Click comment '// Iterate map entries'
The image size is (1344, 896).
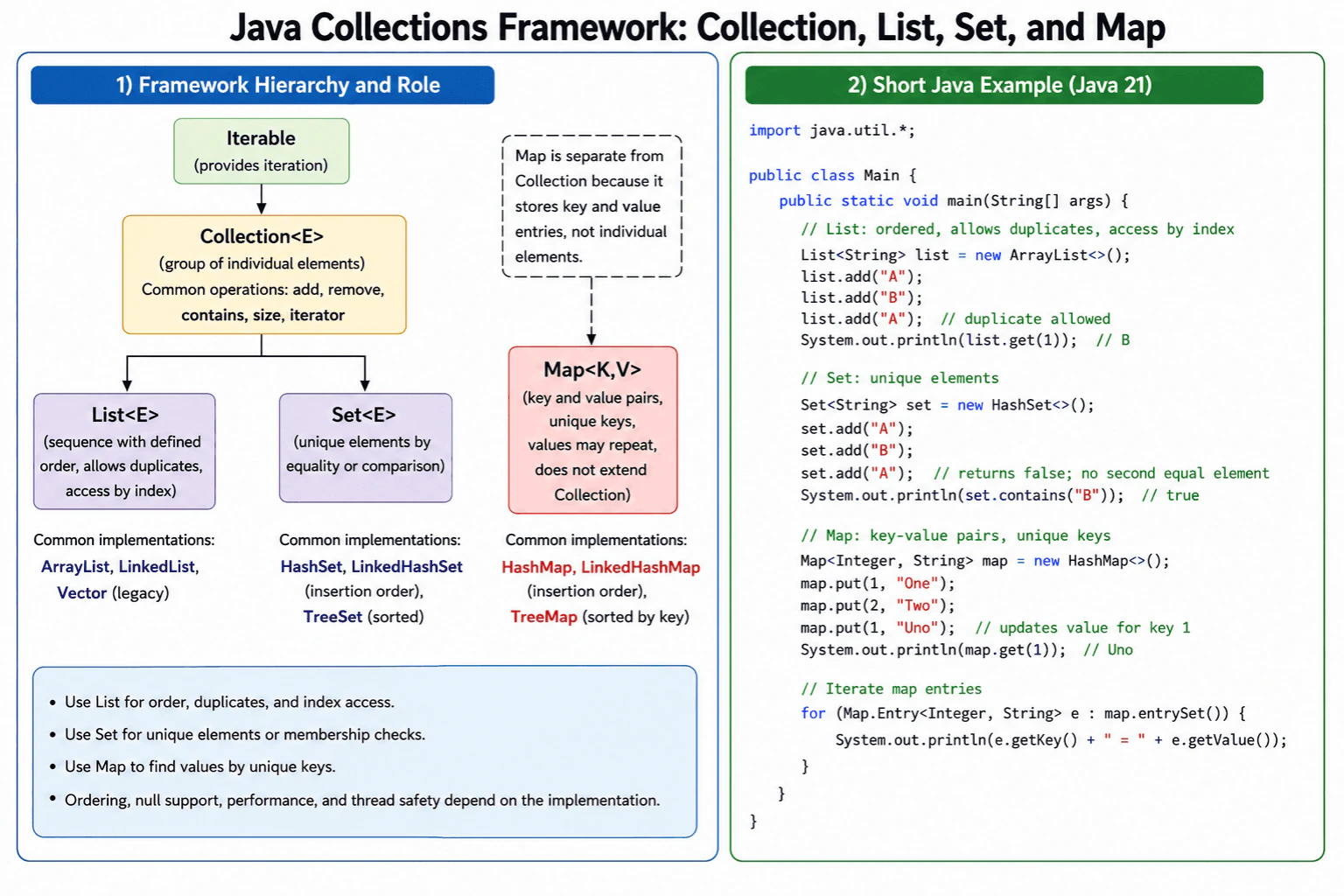click(x=892, y=689)
